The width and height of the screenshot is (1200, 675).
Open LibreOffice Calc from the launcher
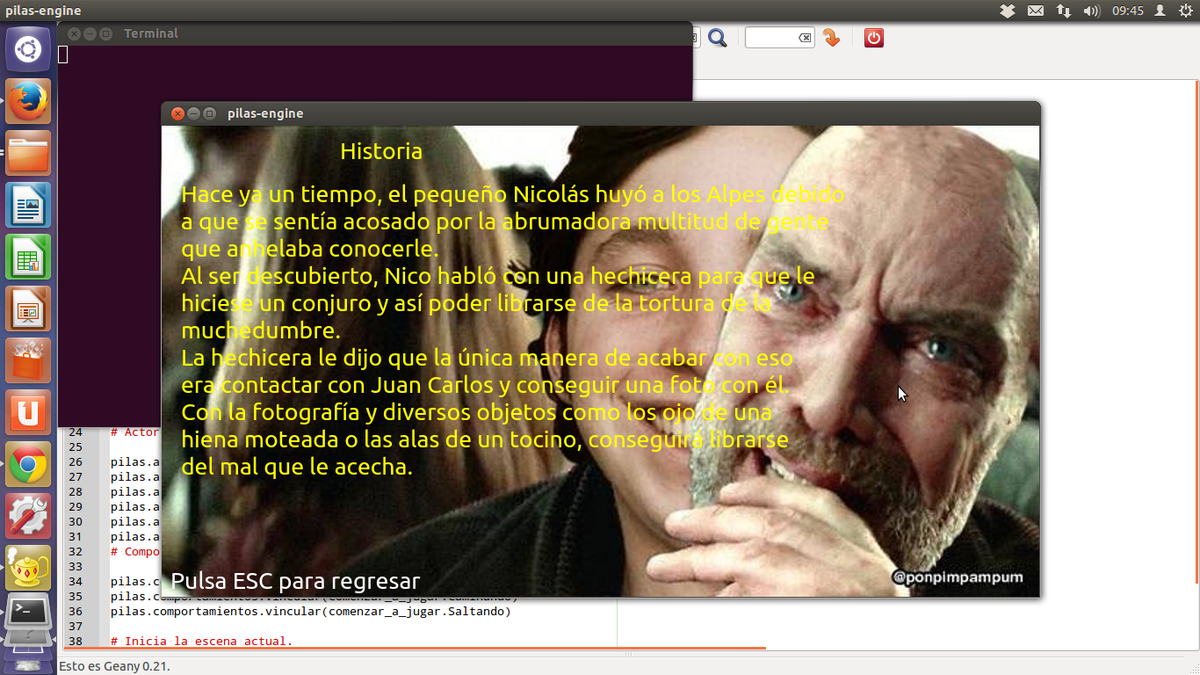tap(28, 257)
